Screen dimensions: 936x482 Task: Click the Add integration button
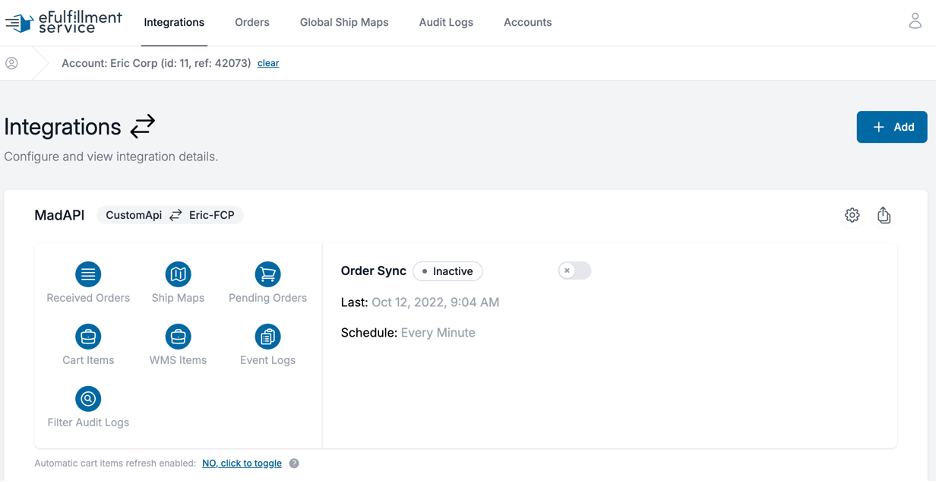coord(892,127)
